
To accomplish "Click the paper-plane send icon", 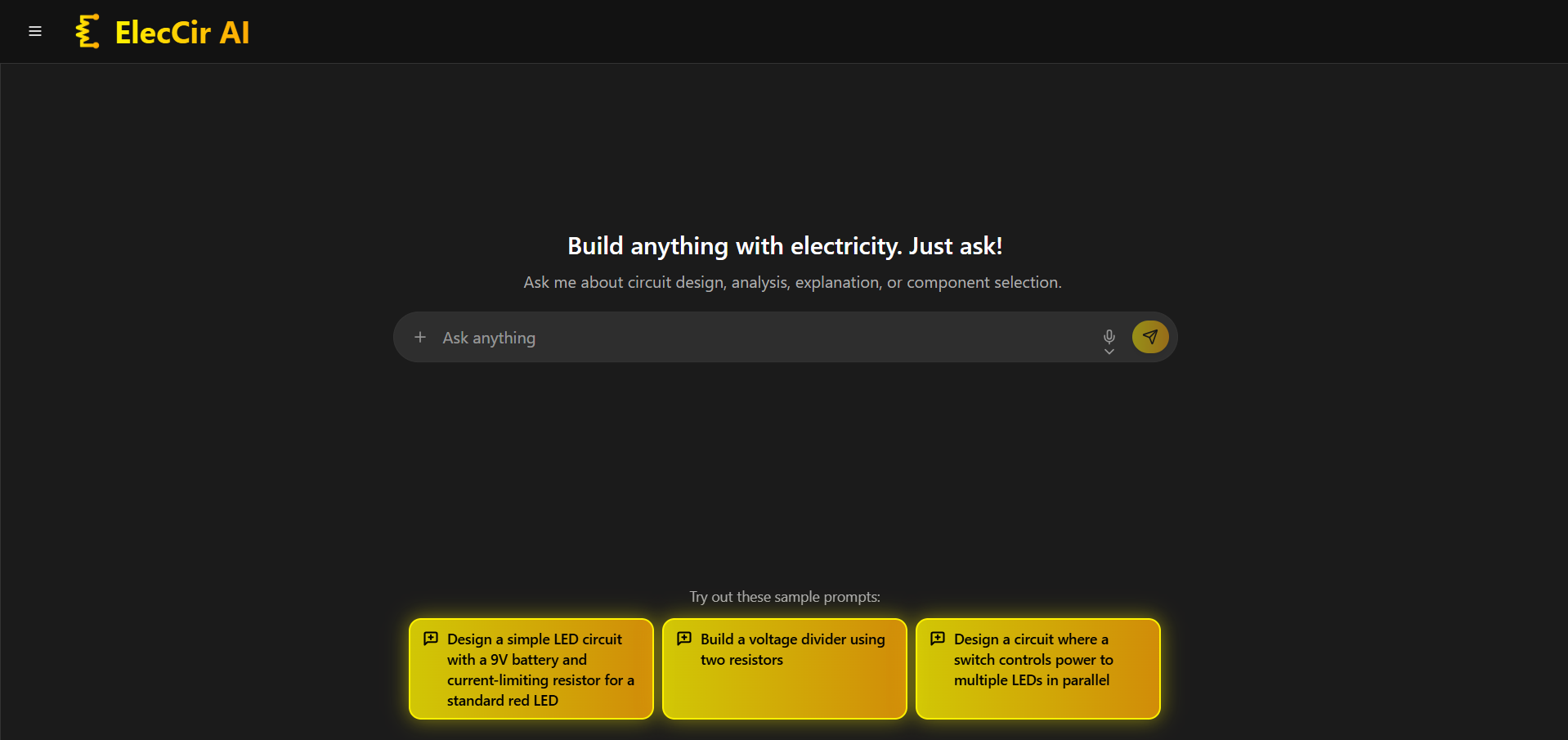I will click(1149, 336).
